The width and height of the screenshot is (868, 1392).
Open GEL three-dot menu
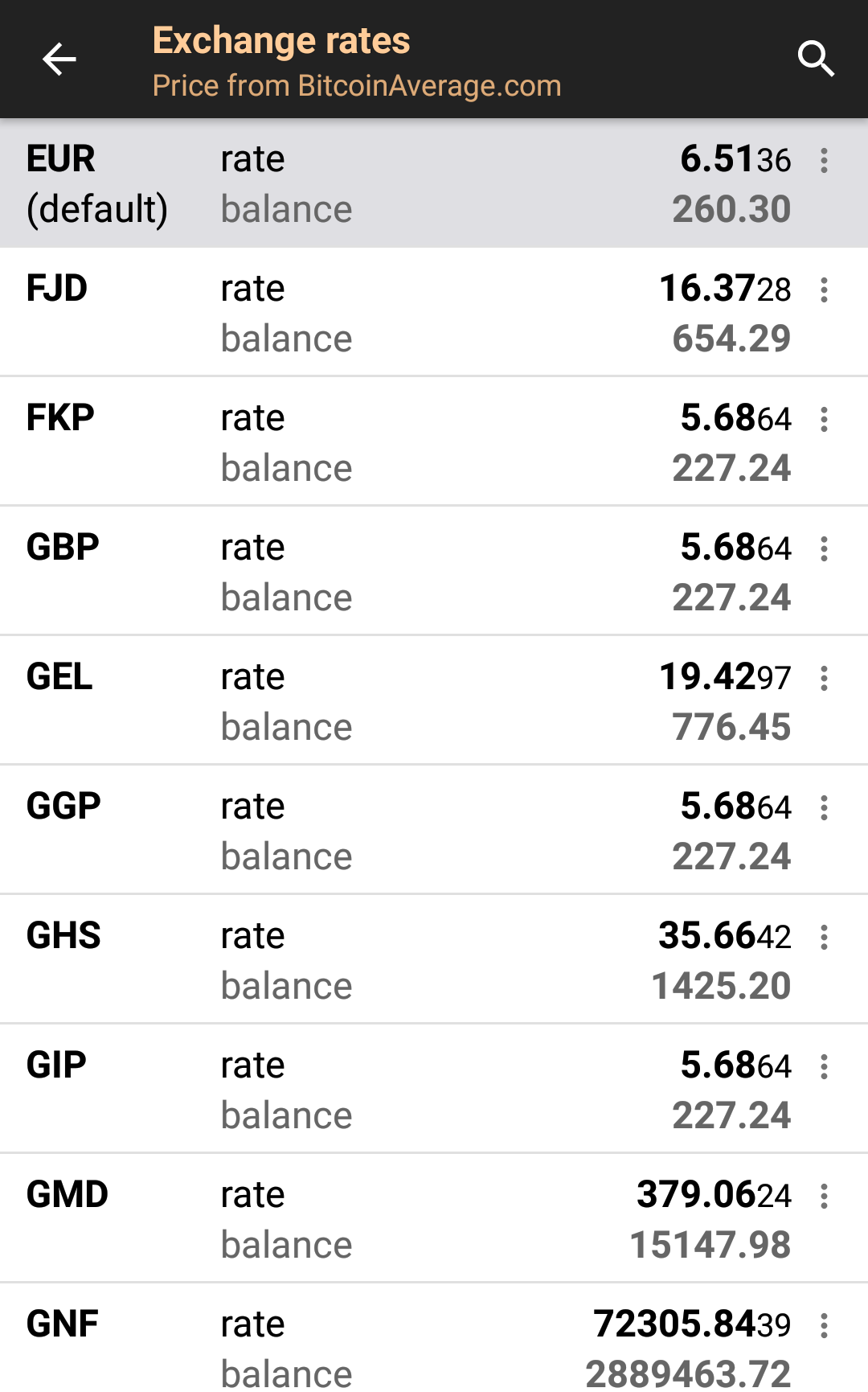pyautogui.click(x=824, y=678)
